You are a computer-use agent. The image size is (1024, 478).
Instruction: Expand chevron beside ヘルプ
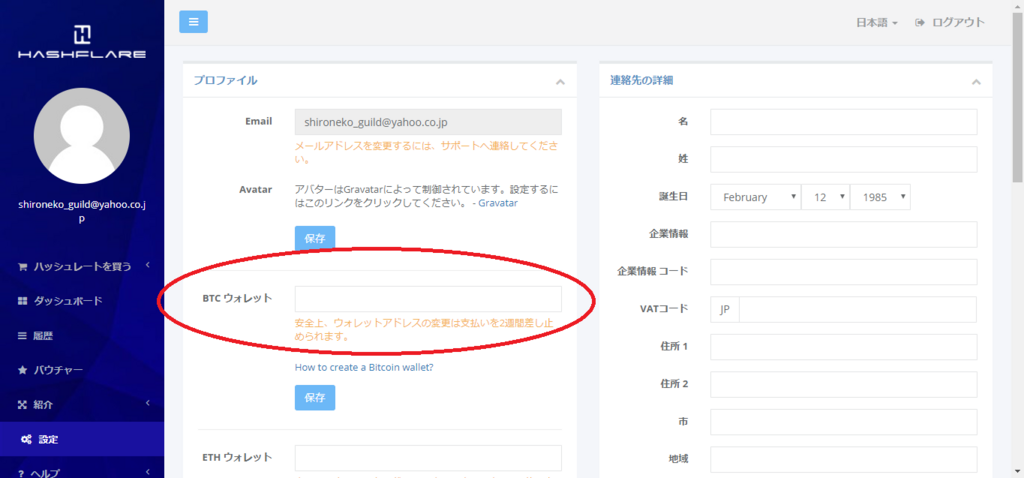point(148,471)
